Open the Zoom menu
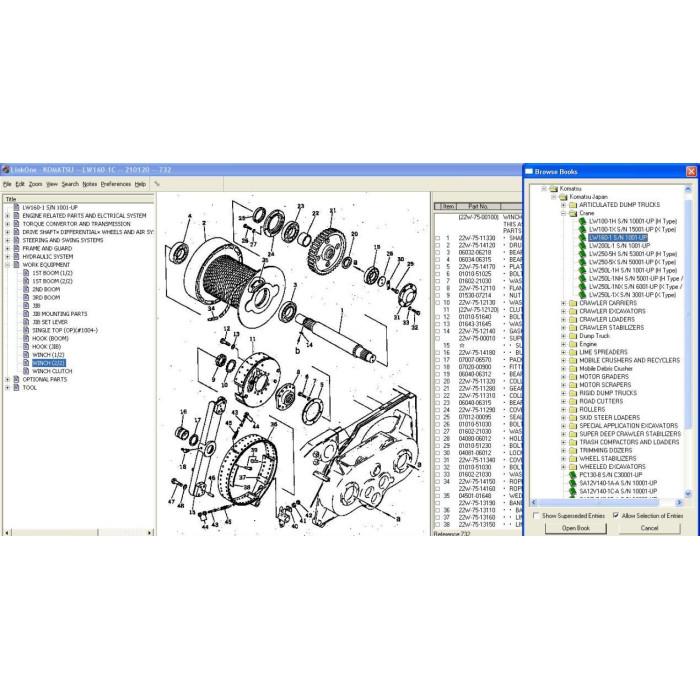 click(x=35, y=184)
